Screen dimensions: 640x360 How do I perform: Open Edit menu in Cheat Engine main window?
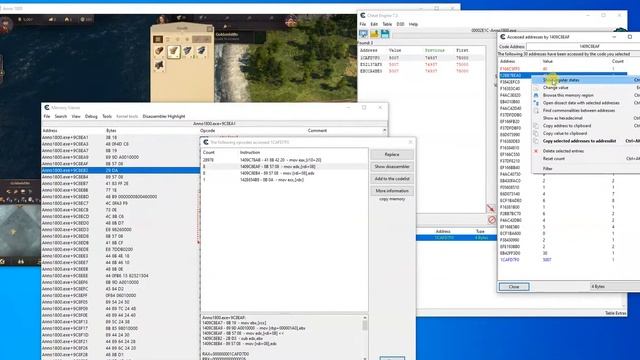(374, 24)
